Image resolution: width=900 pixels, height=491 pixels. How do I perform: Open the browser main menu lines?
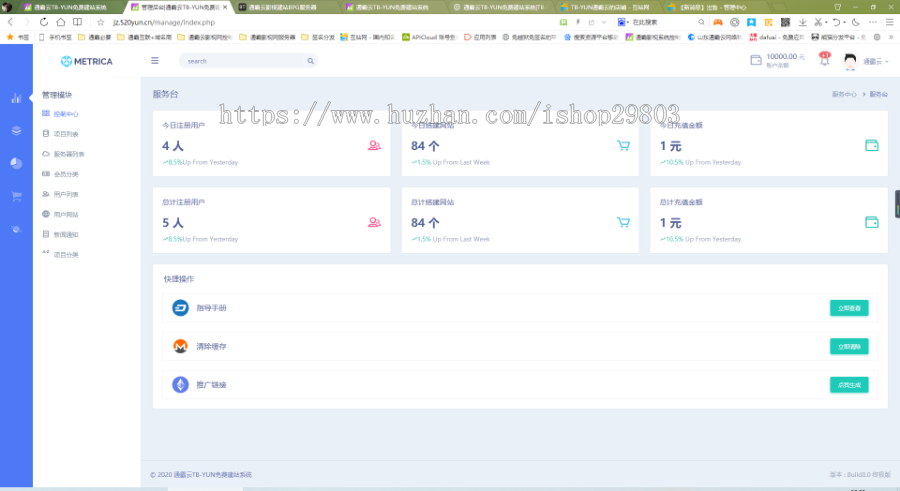click(x=890, y=22)
